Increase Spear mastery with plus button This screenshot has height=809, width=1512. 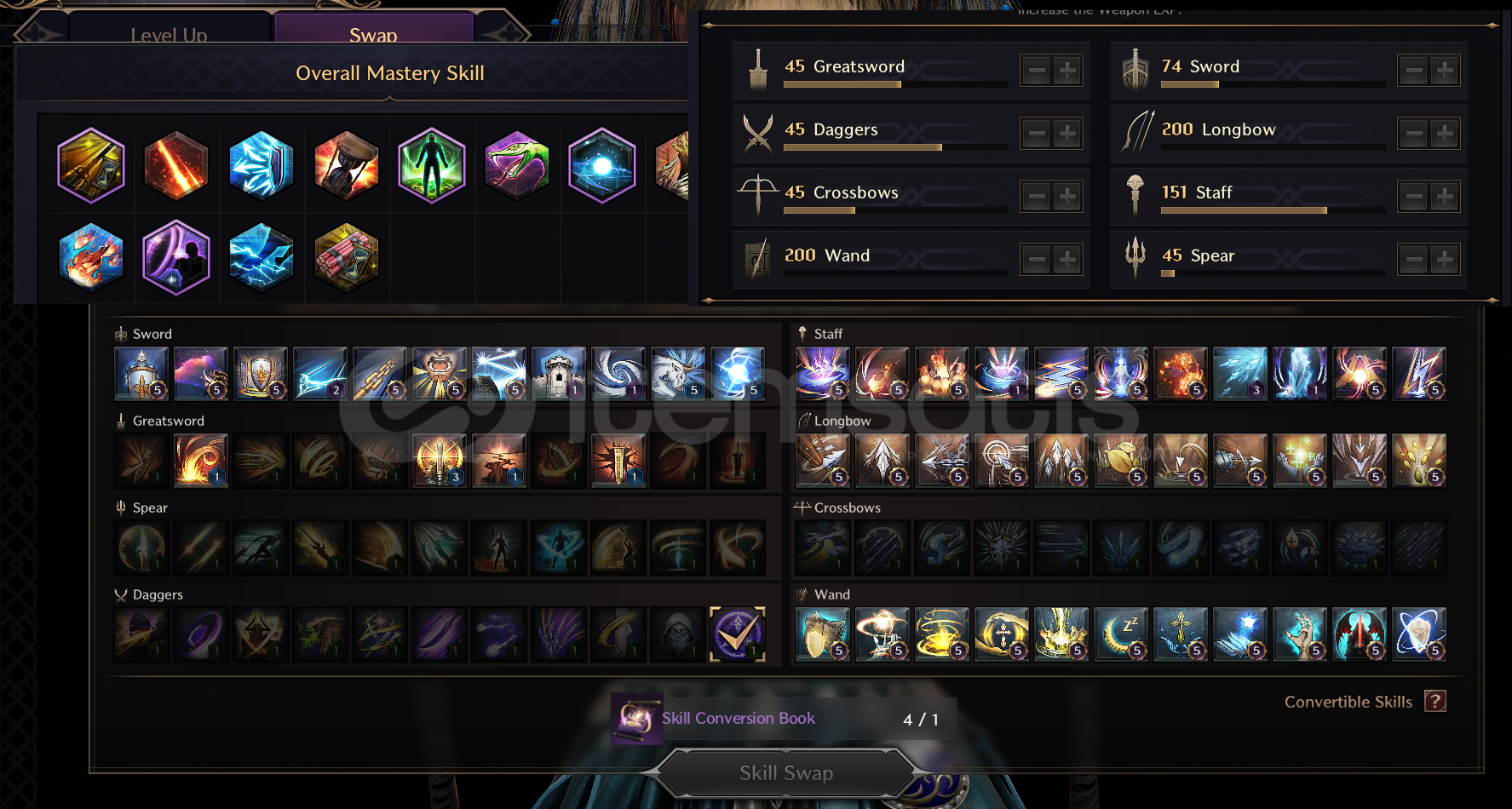1444,260
